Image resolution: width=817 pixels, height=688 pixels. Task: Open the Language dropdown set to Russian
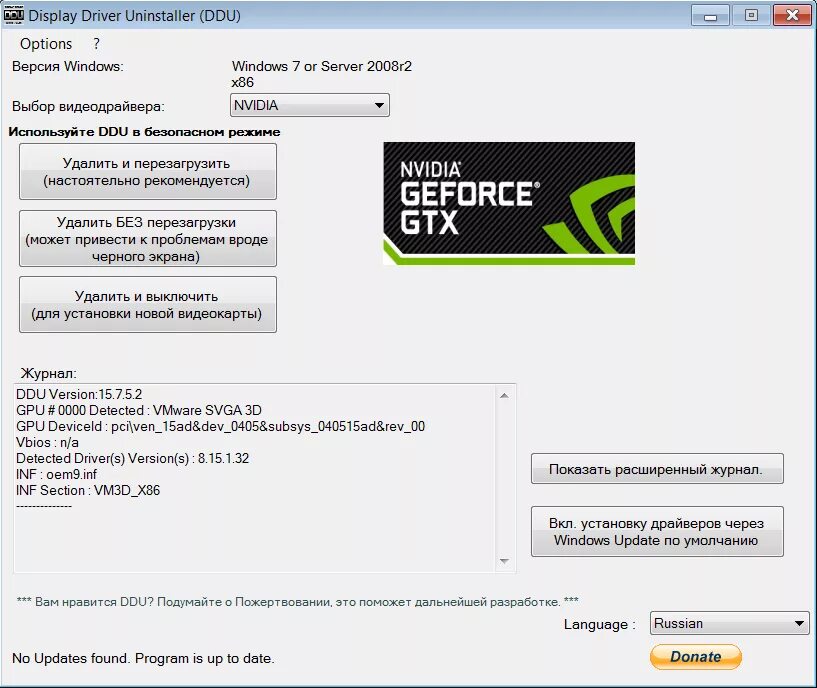[729, 623]
